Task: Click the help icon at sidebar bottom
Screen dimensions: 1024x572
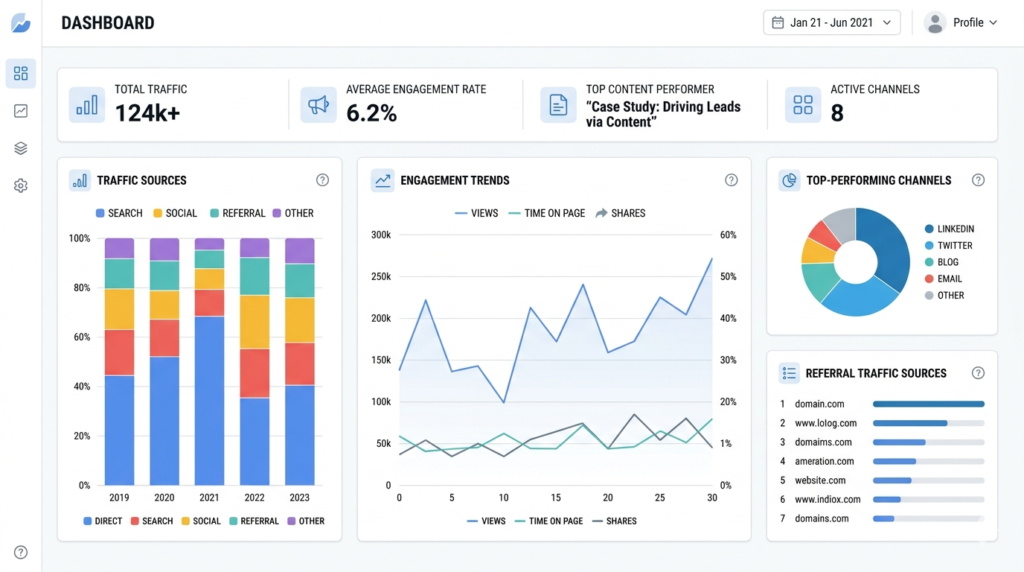Action: tap(20, 552)
